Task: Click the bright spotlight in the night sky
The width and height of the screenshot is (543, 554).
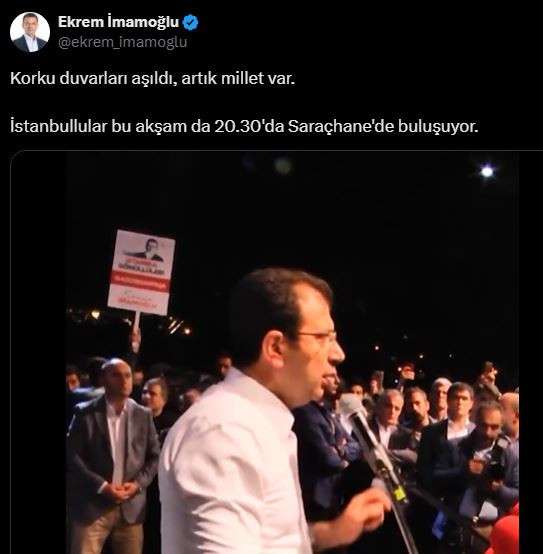Action: 487,172
